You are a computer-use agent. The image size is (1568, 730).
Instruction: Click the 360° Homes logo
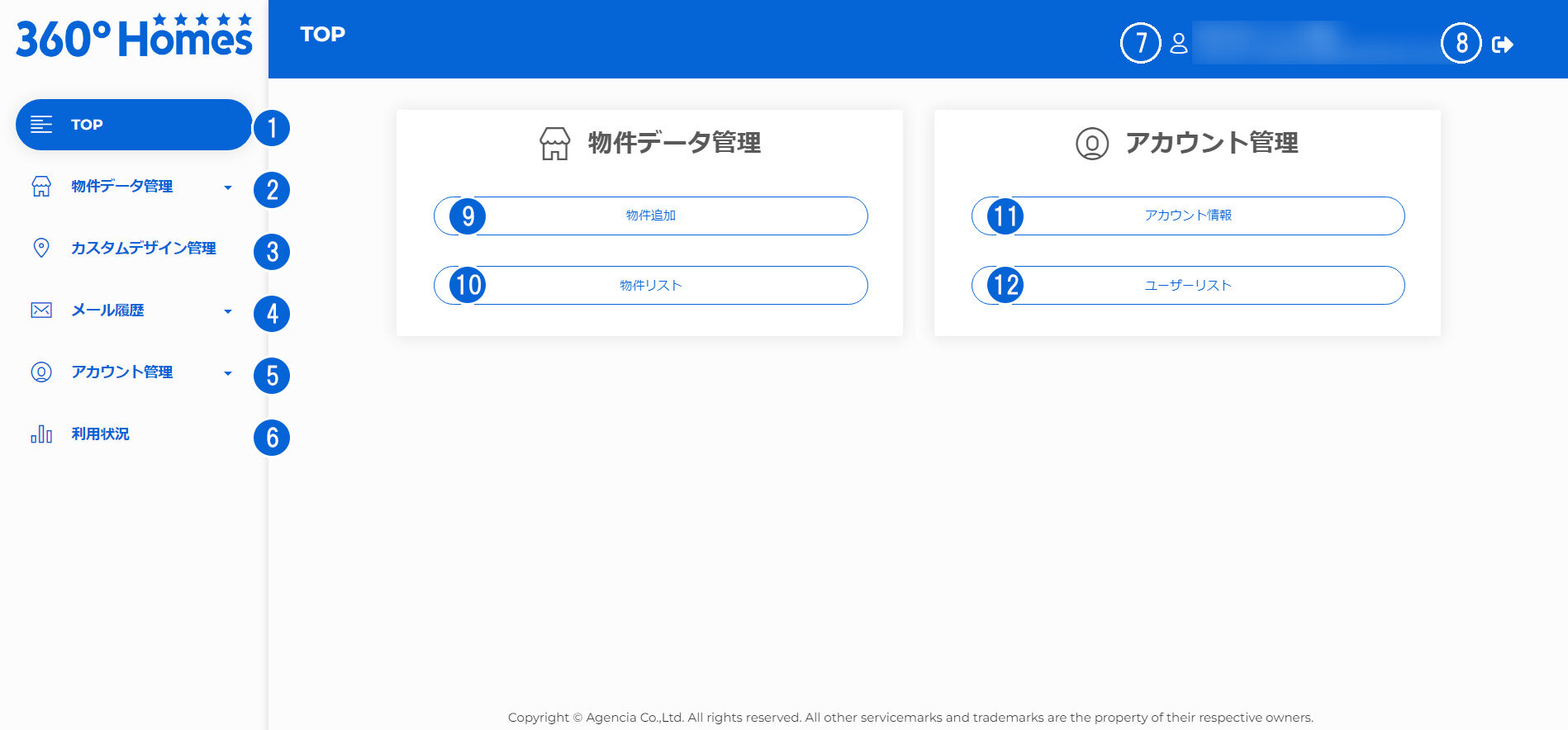coord(134,37)
